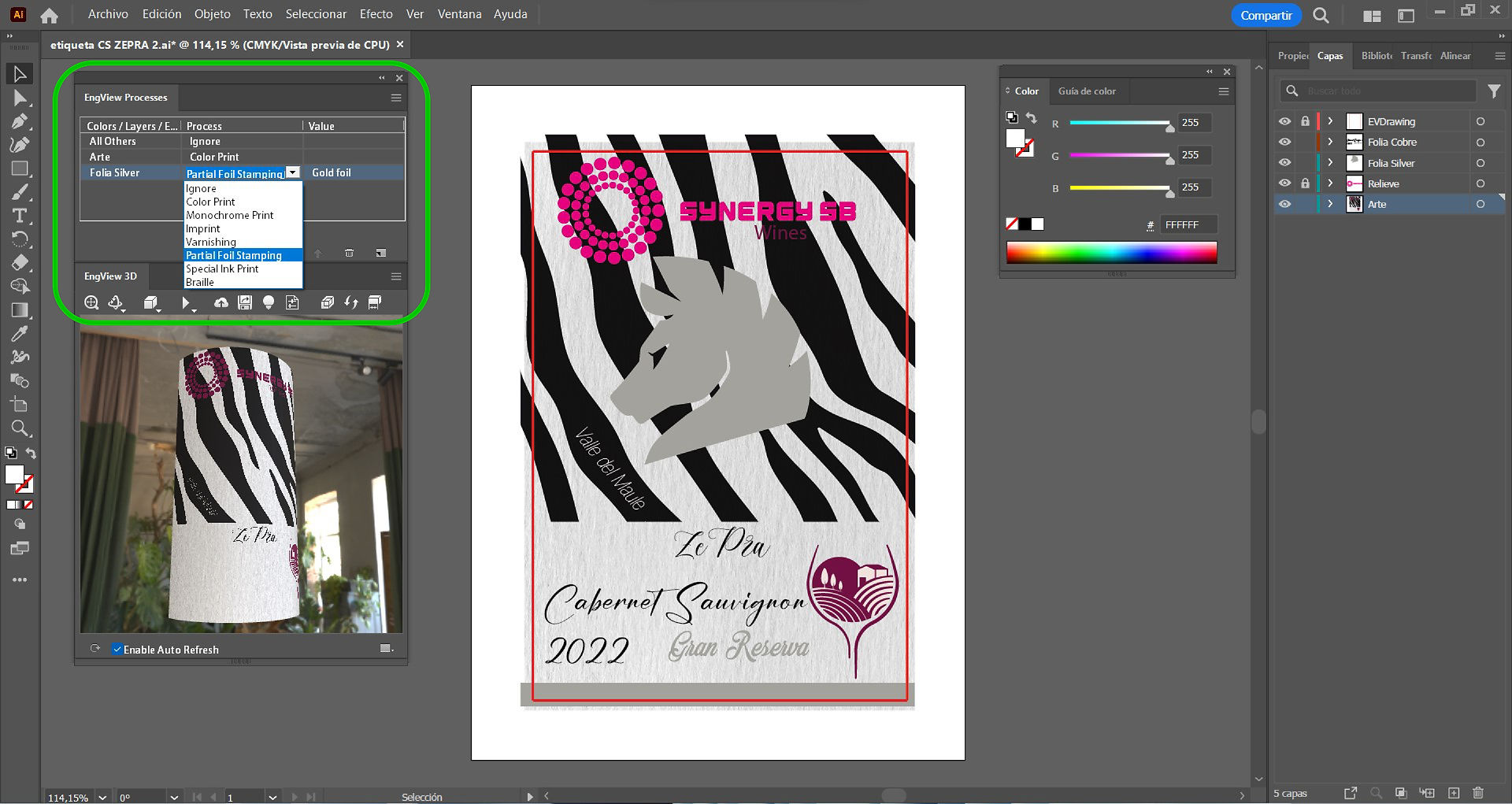Click the hex color FFFFFF field

coord(1188,225)
